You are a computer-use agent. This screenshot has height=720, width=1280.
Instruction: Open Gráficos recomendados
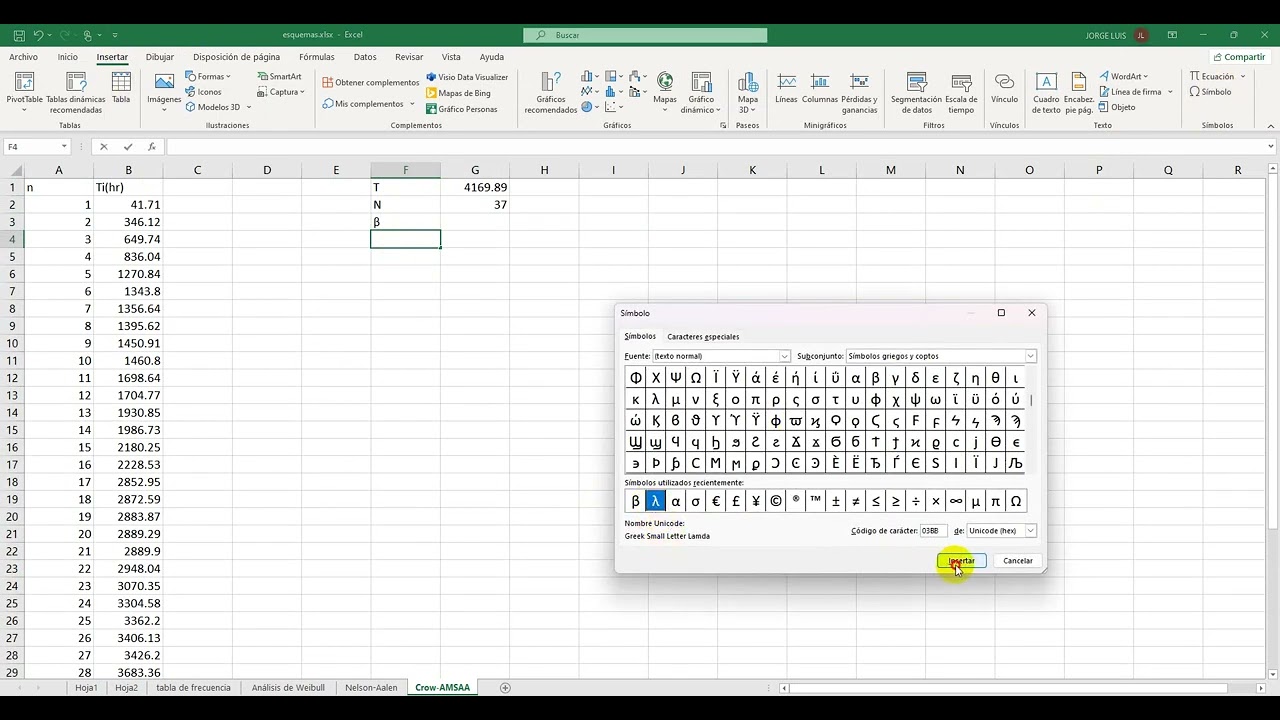551,92
